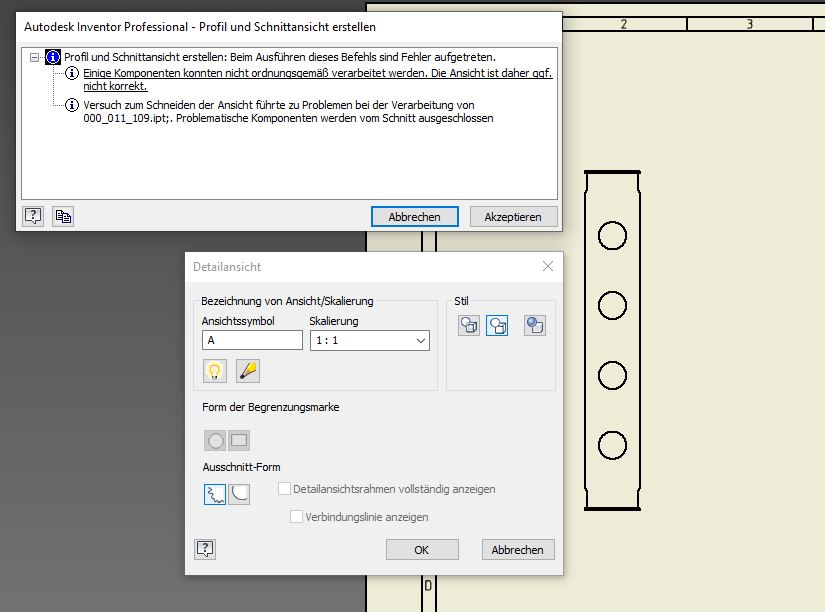
Task: Edit view label pencil icon
Action: pos(248,370)
